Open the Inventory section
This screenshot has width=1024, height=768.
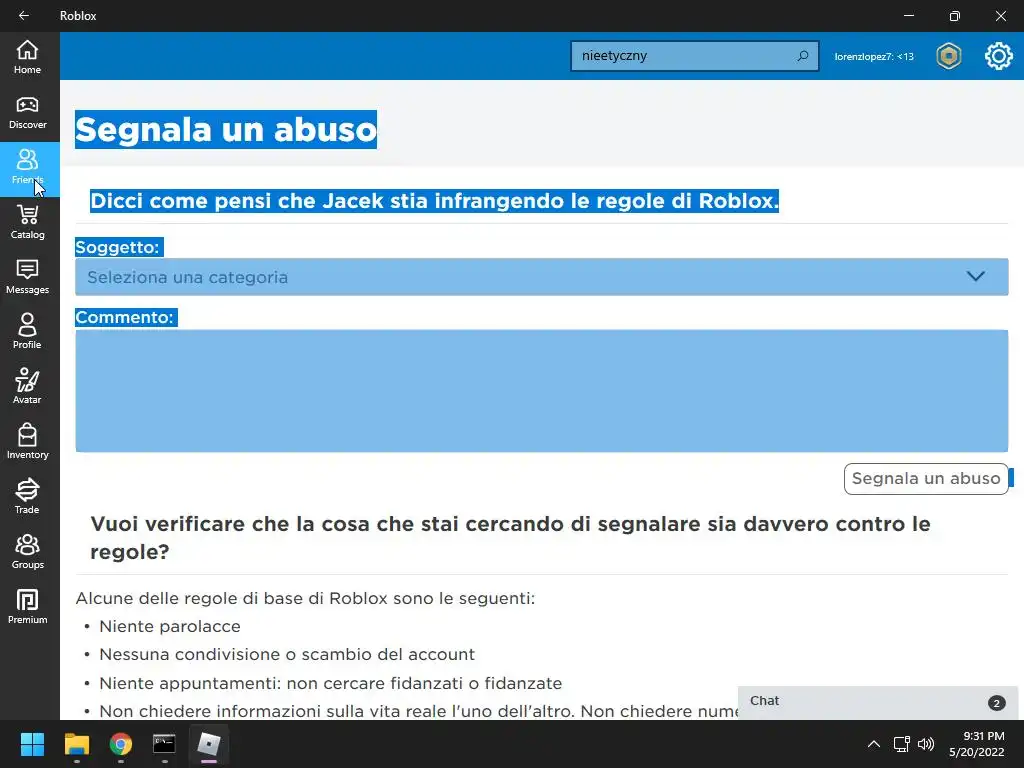click(x=27, y=443)
